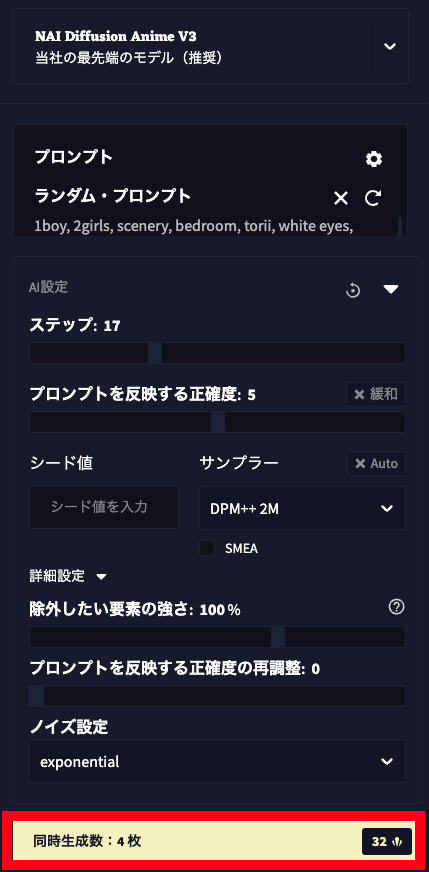429x872 pixels.
Task: Open the DPM++ 2M sampler dropdown
Action: [x=302, y=508]
